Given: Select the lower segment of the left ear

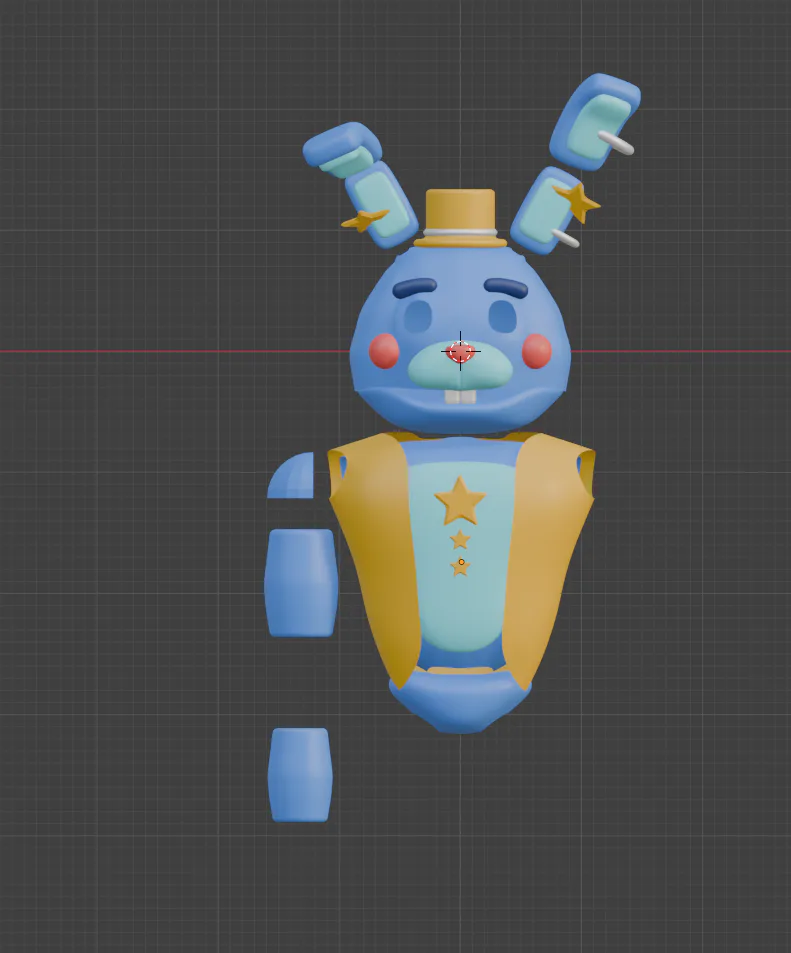Looking at the screenshot, I should (x=382, y=203).
